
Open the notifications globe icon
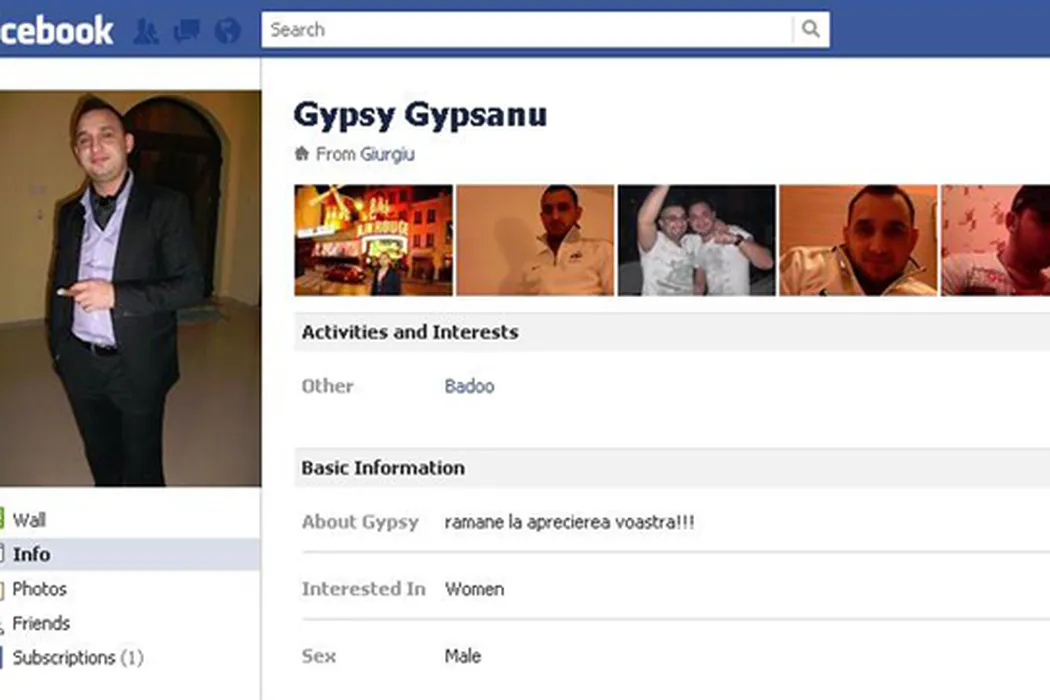pos(228,31)
